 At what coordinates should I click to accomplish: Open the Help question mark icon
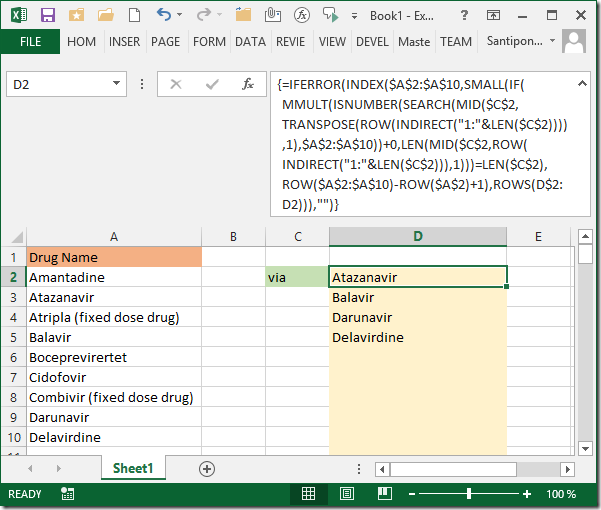(464, 15)
